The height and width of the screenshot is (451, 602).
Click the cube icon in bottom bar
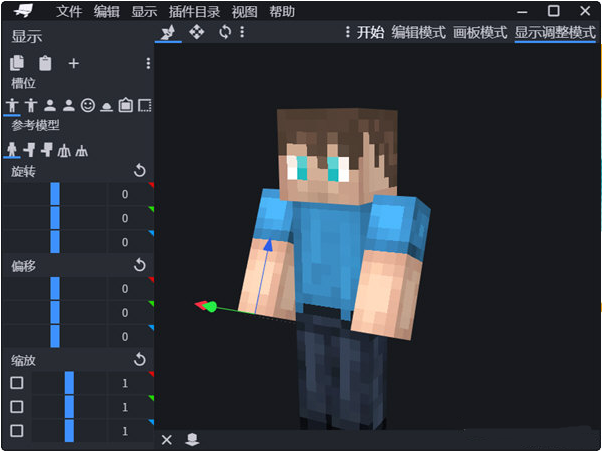(x=192, y=439)
